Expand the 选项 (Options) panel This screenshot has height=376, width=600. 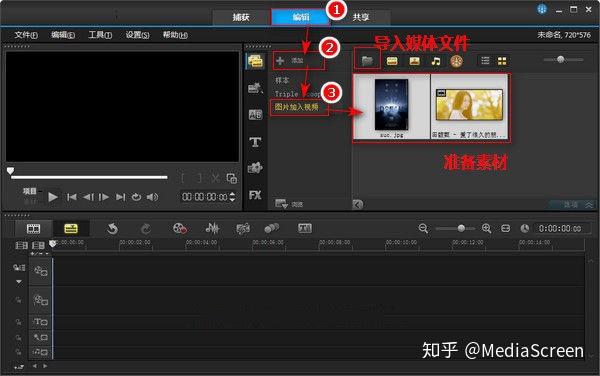571,205
